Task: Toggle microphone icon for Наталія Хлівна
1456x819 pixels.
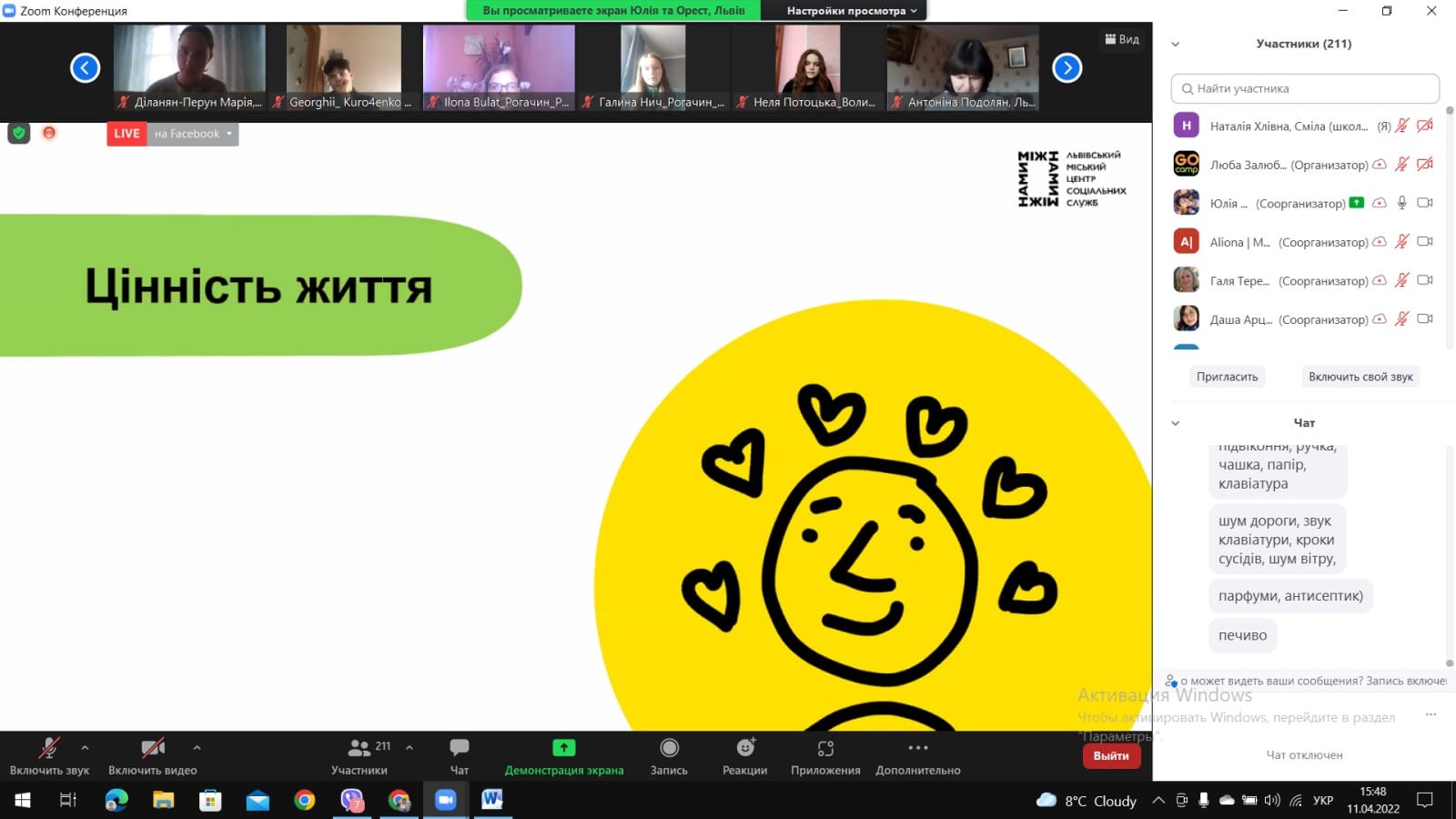Action: (1402, 126)
